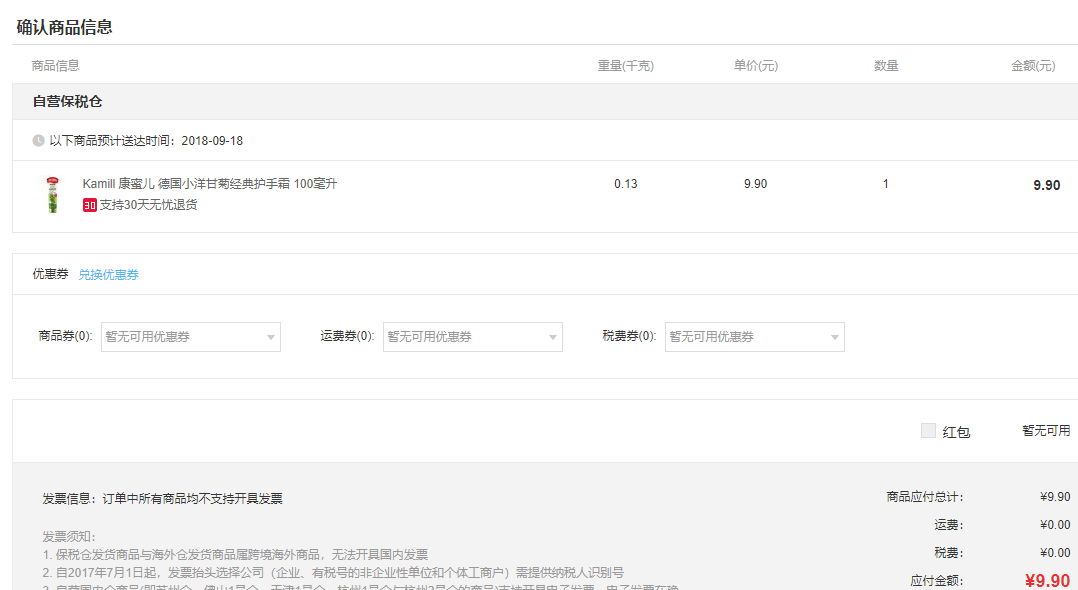Image resolution: width=1078 pixels, height=590 pixels.
Task: Click the clock icon before the delivery time
Action: coord(36,139)
